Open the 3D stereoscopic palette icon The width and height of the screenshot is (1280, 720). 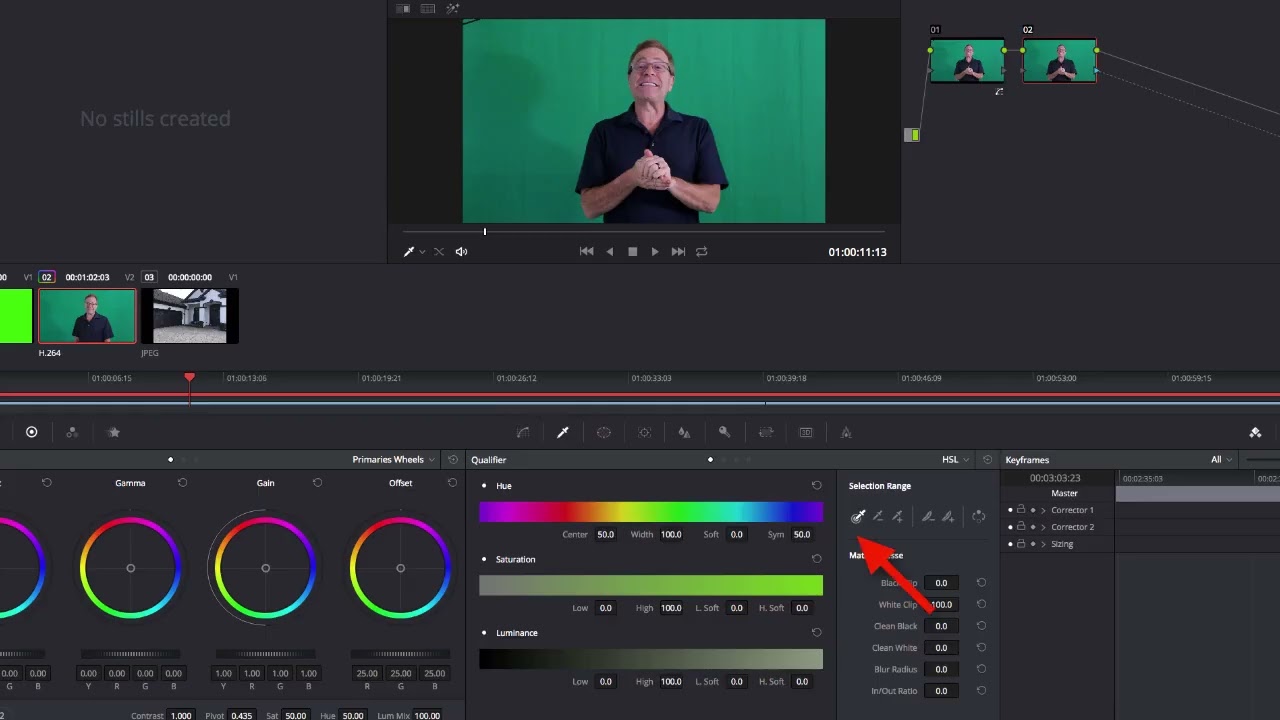806,432
